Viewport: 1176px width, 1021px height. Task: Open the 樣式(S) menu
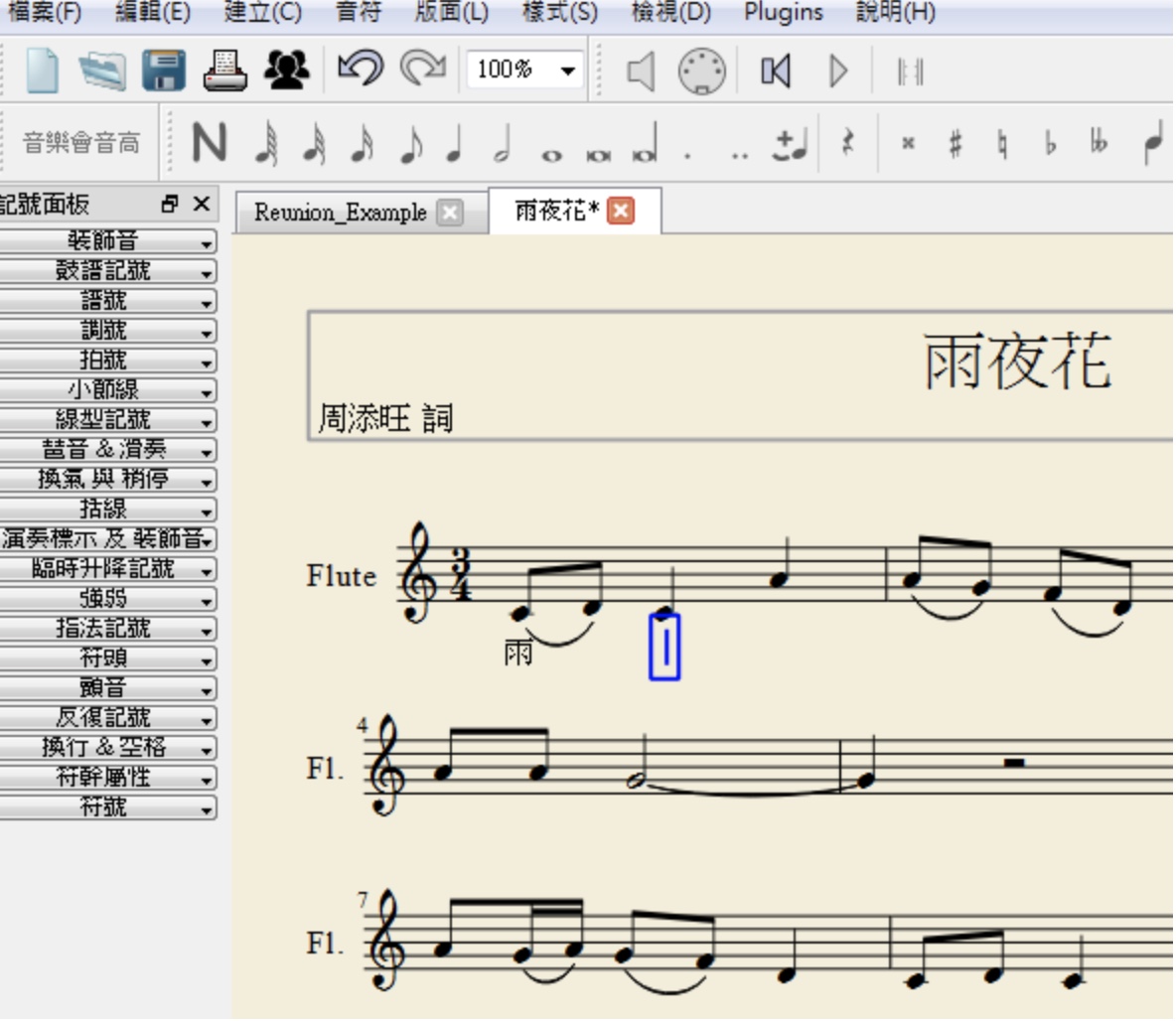point(559,12)
